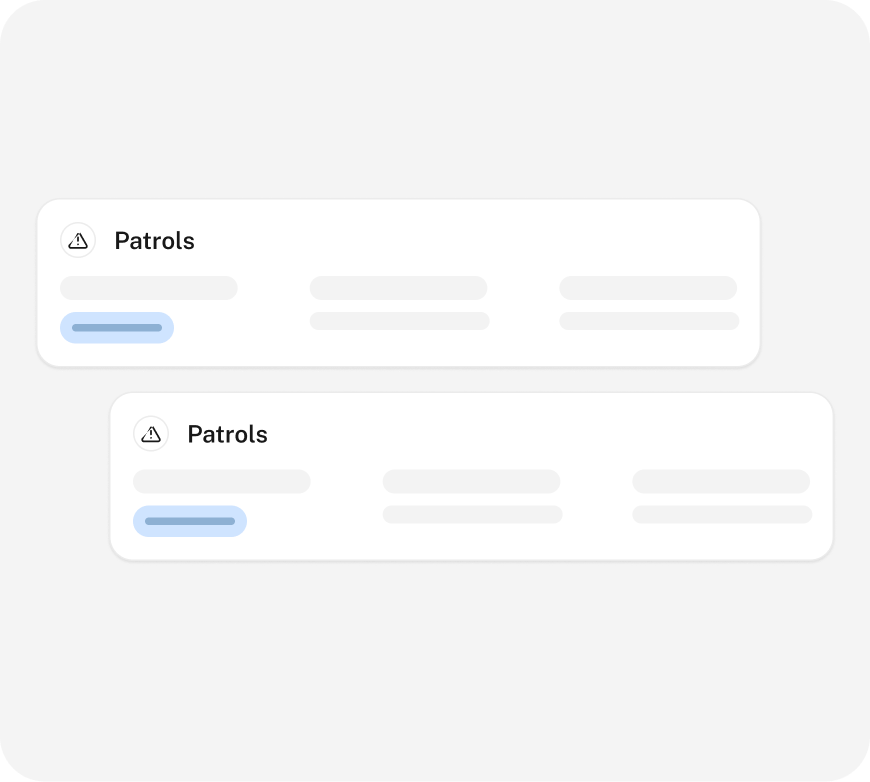This screenshot has height=782, width=870.
Task: Click the right upper gray bar in top card
Action: (x=648, y=288)
